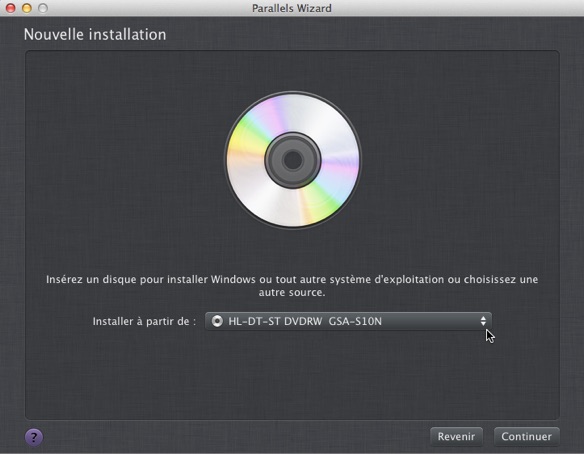This screenshot has height=454, width=584.
Task: Click the 'GSA-S10N' text in the drive selector
Action: (x=355, y=321)
